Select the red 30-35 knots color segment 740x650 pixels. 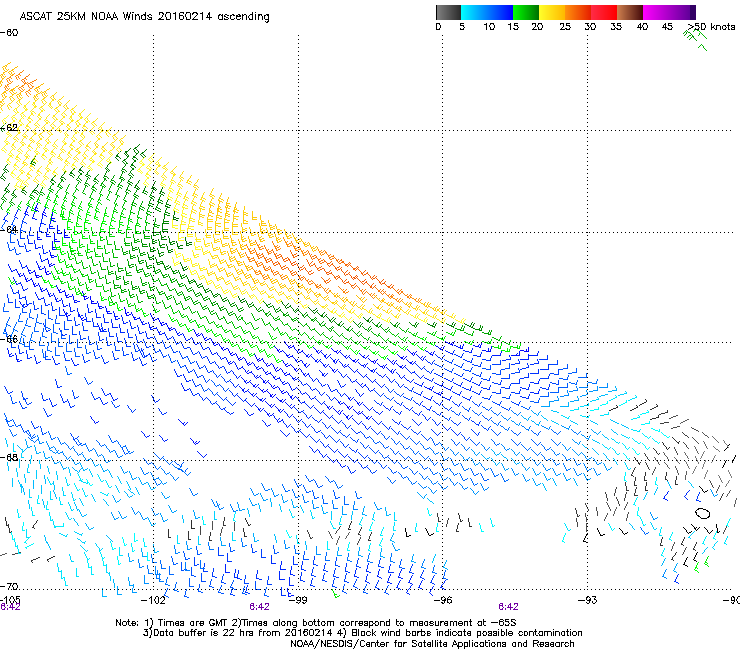point(604,12)
